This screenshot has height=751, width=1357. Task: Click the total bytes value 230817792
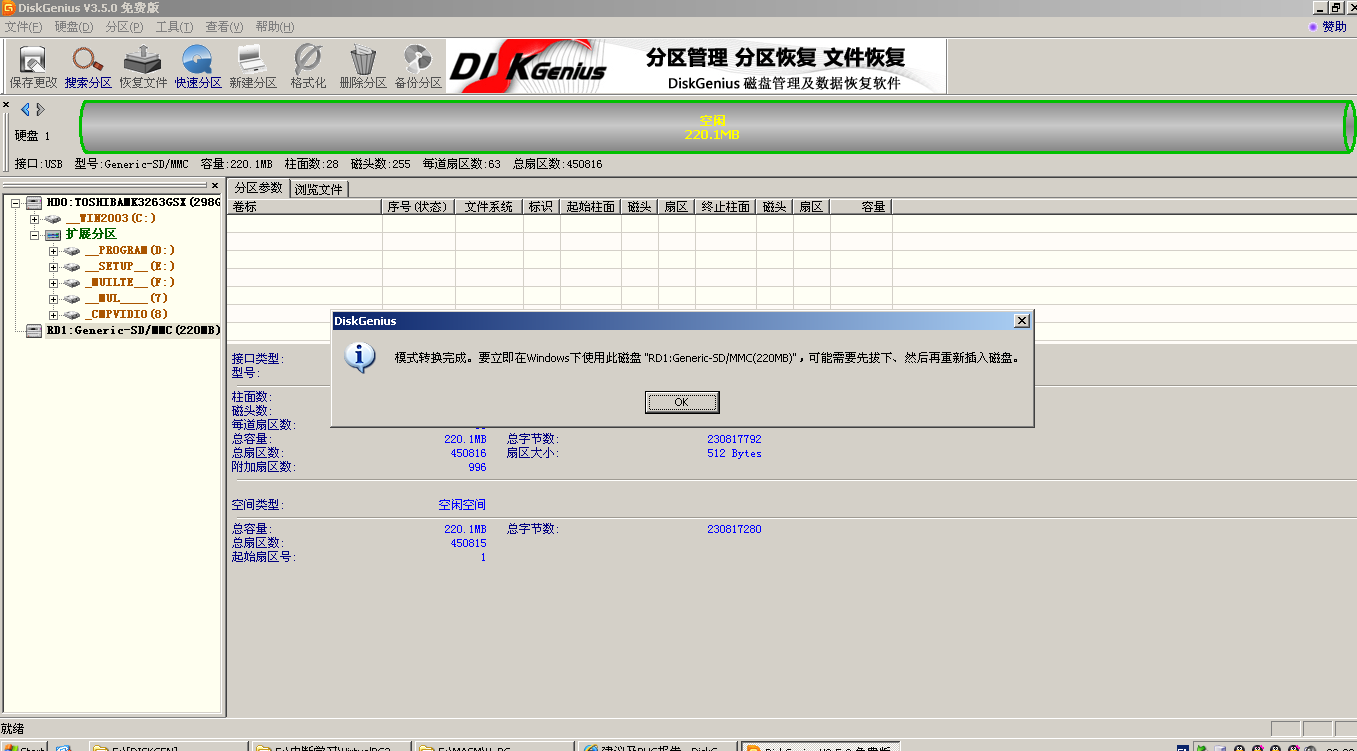point(734,439)
